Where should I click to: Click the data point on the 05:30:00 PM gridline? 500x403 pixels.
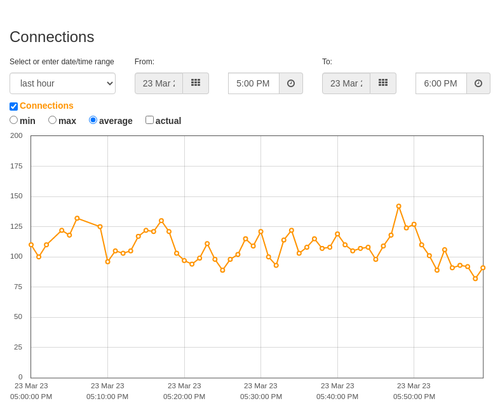[x=261, y=232]
